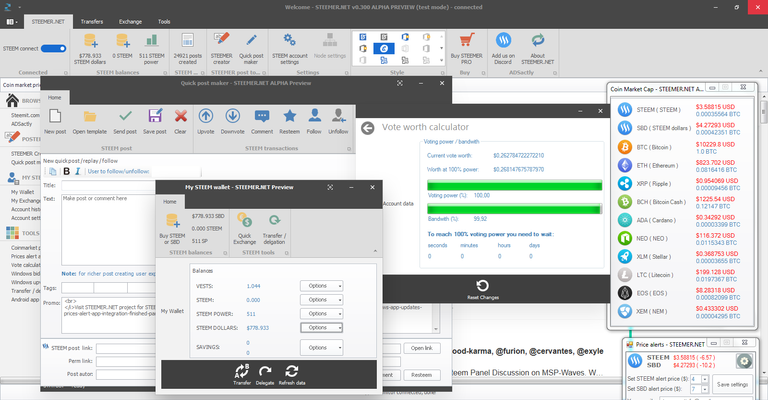This screenshot has width=768, height=400.
Task: Click User to follow/unfollow link
Action: click(119, 171)
